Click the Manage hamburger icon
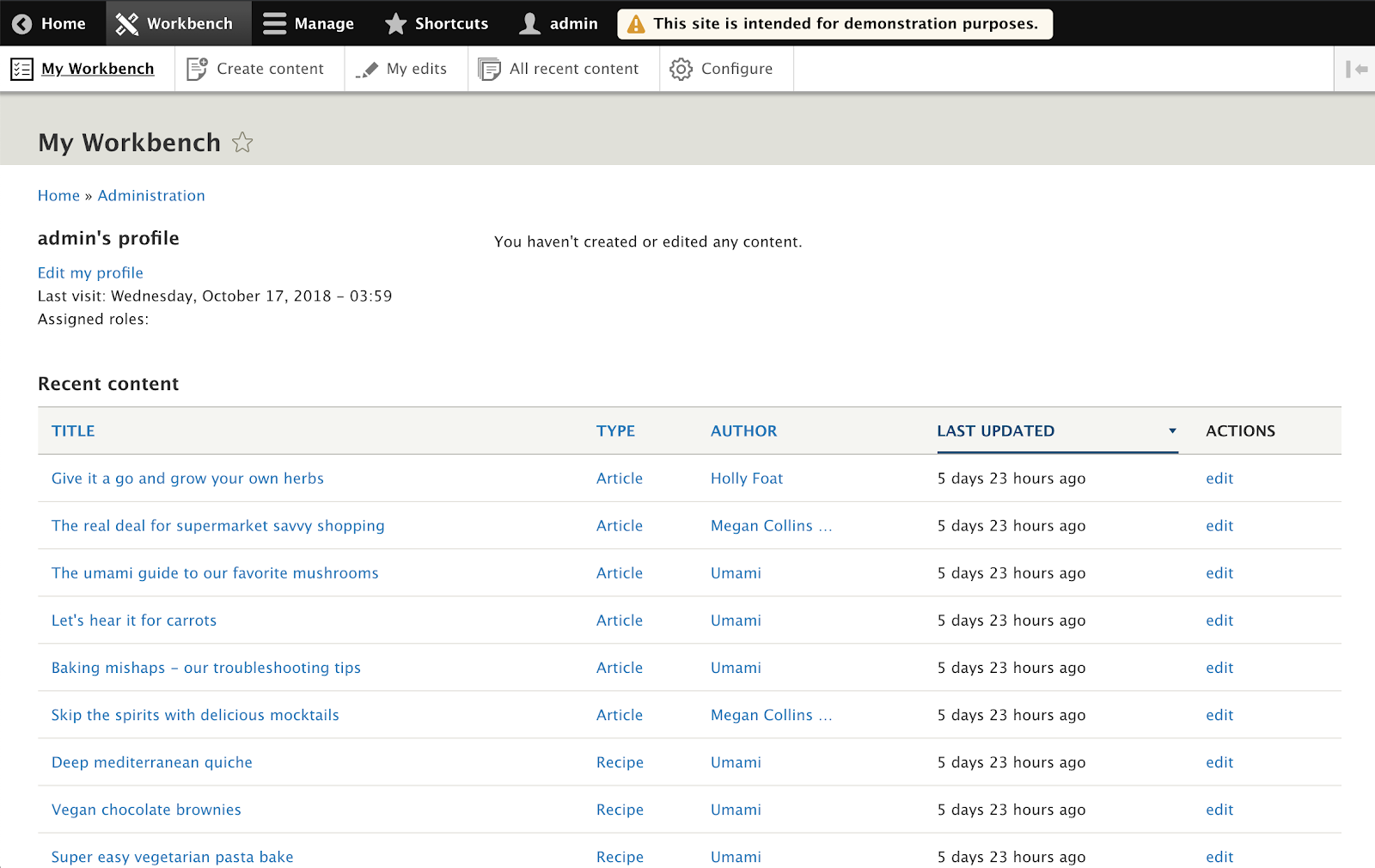The height and width of the screenshot is (868, 1375). [275, 24]
